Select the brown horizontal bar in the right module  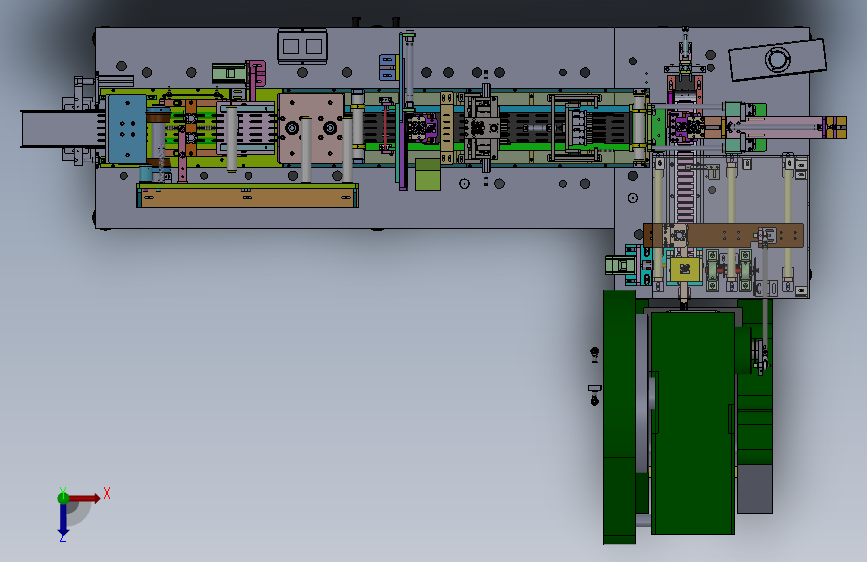(723, 235)
